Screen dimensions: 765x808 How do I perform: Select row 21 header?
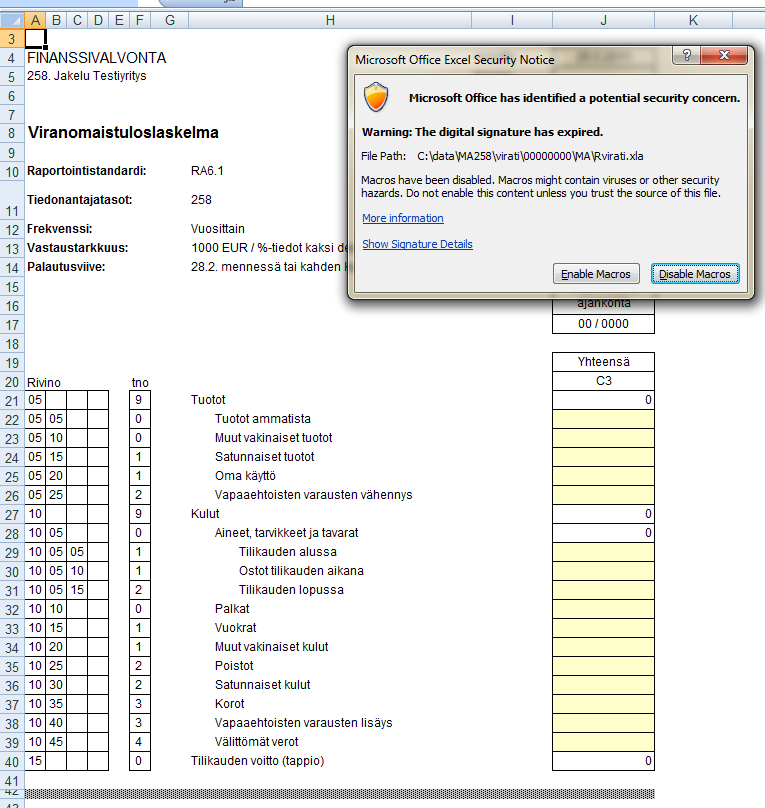[12, 400]
